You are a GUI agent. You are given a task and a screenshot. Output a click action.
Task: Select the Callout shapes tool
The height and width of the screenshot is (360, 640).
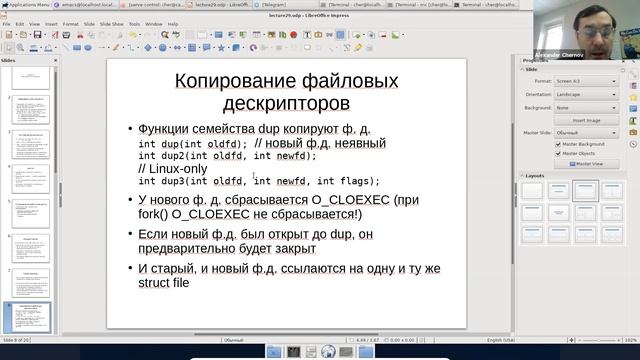point(207,48)
